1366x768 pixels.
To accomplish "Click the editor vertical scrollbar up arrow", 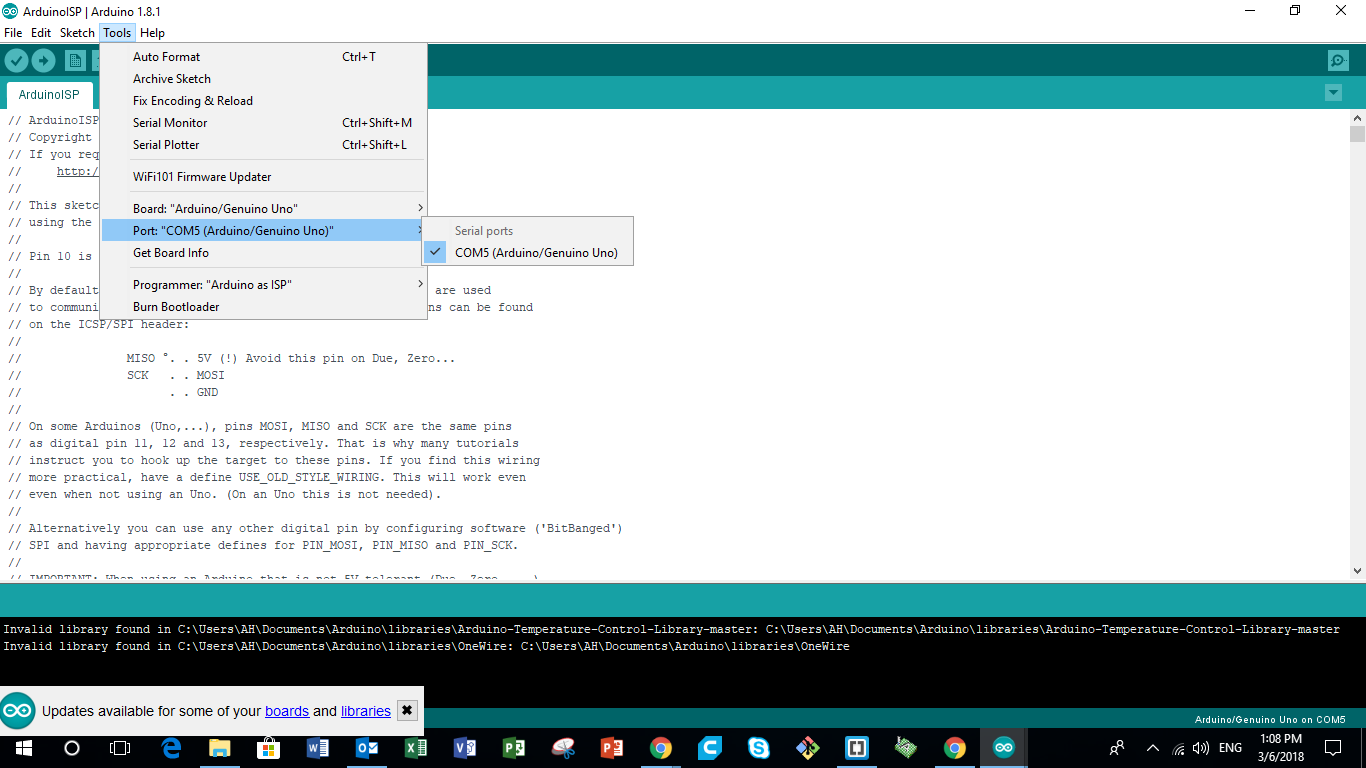I will pyautogui.click(x=1357, y=118).
